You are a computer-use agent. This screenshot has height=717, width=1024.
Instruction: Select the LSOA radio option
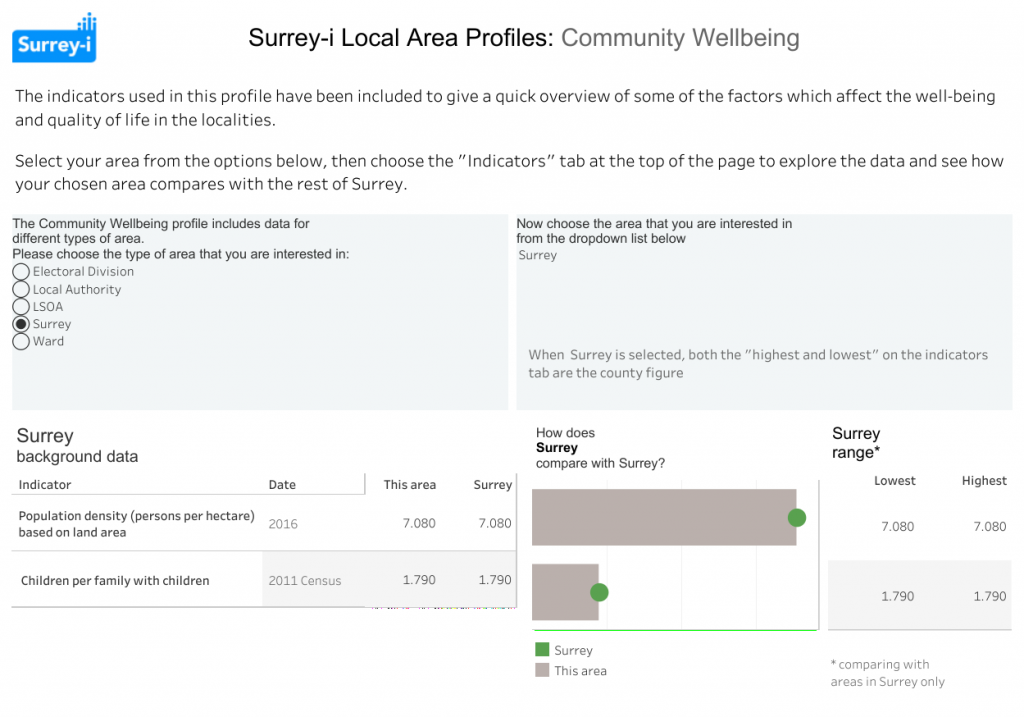21,307
